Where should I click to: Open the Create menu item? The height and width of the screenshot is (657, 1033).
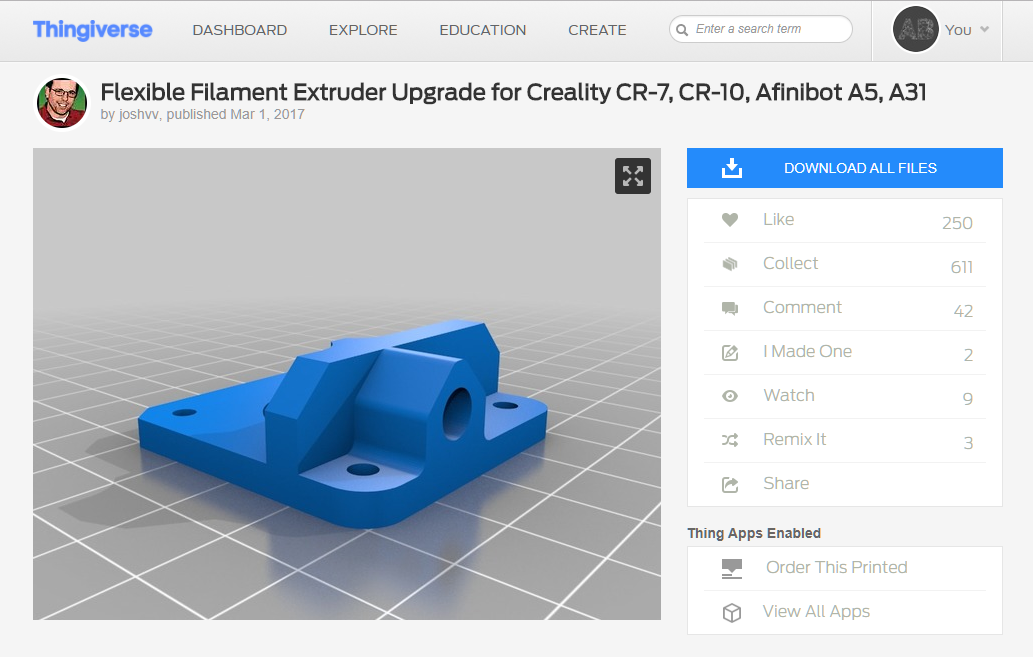(x=597, y=30)
